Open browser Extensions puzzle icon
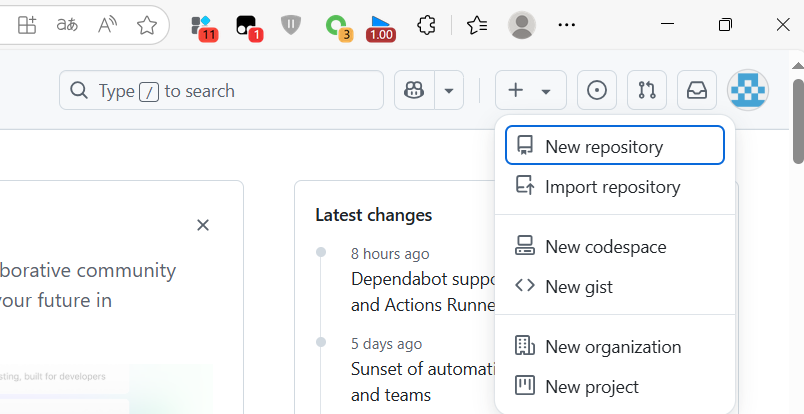This screenshot has width=804, height=414. pyautogui.click(x=427, y=26)
